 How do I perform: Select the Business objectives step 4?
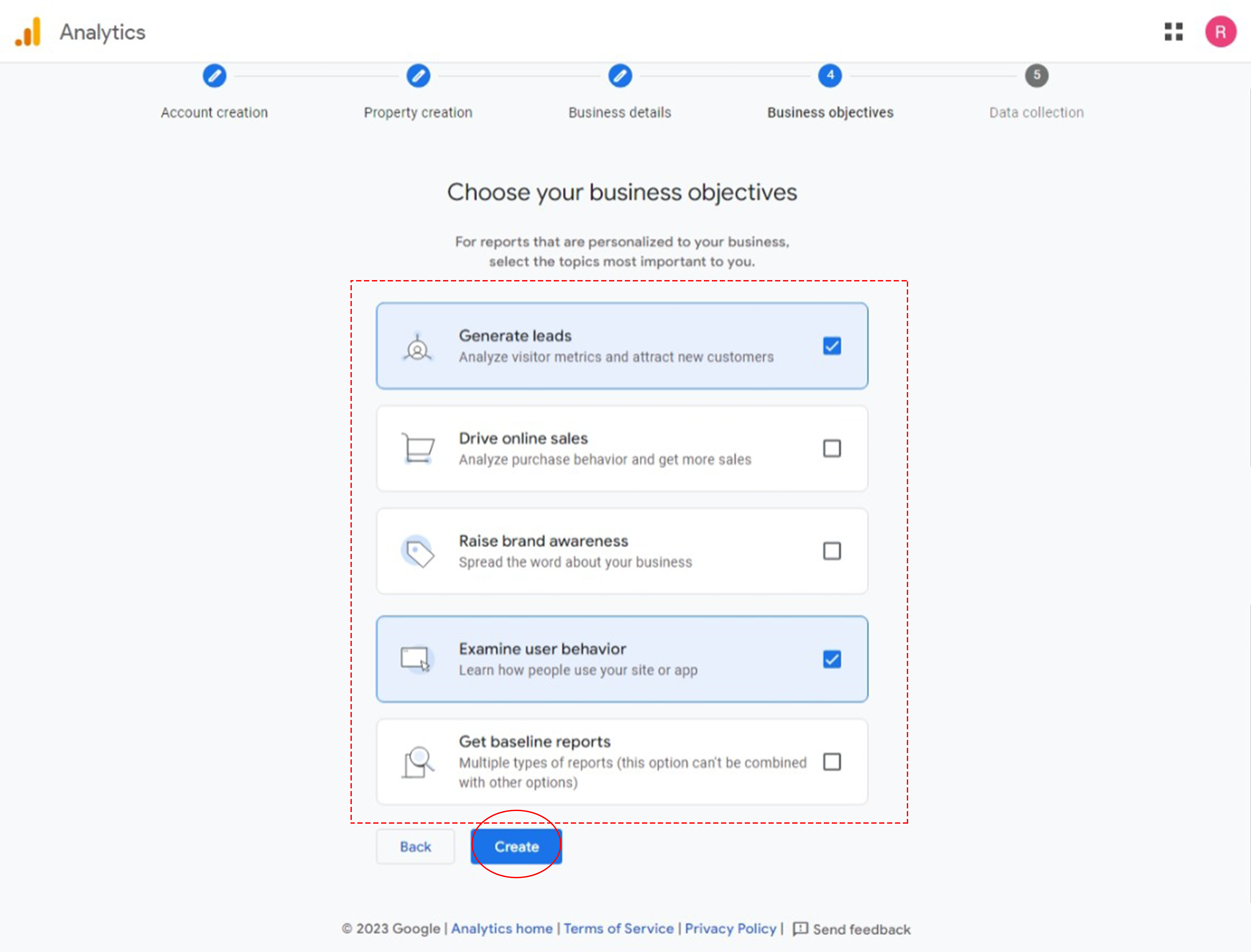coord(830,75)
